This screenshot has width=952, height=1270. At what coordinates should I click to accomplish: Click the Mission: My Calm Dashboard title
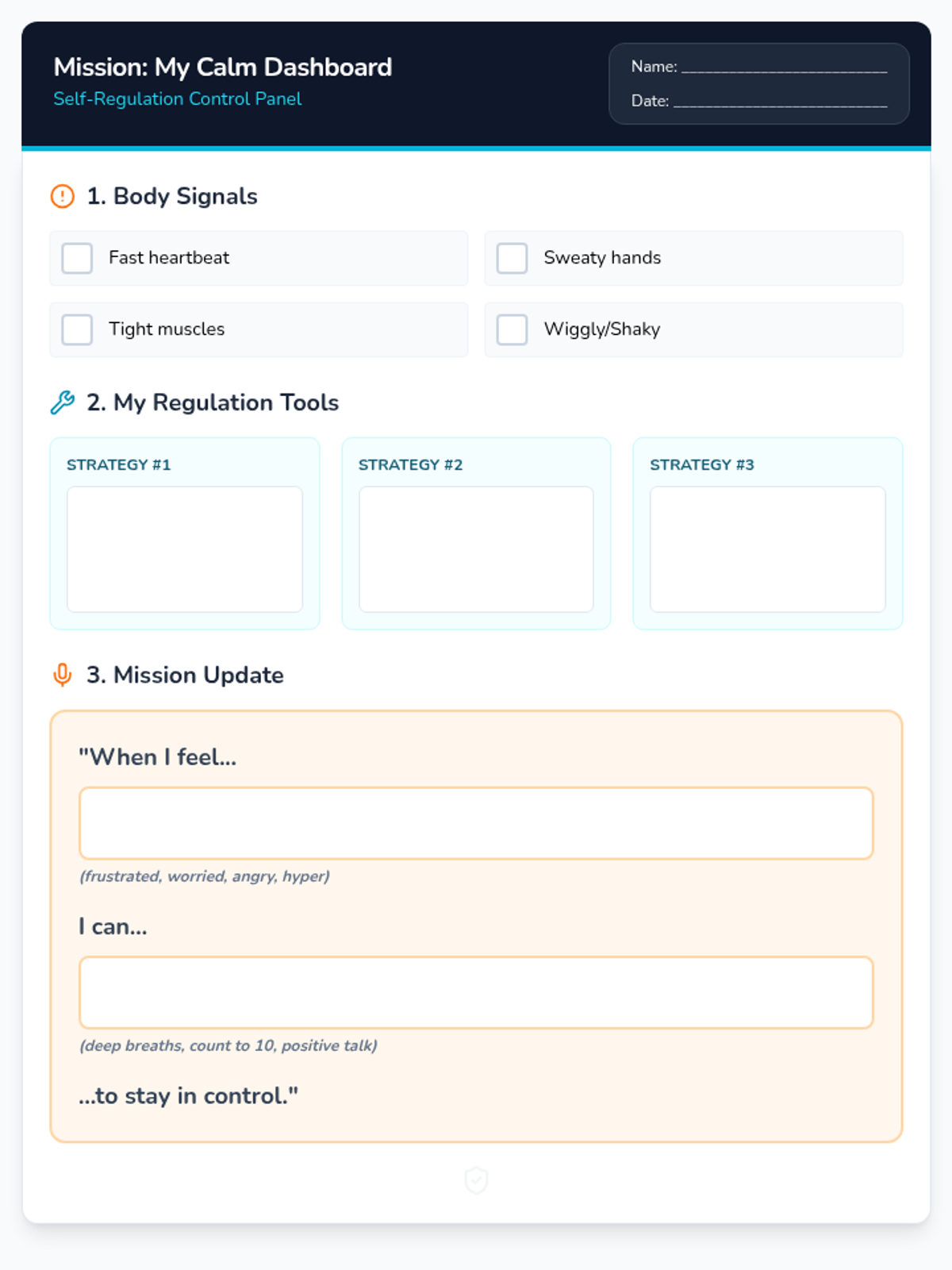(223, 67)
